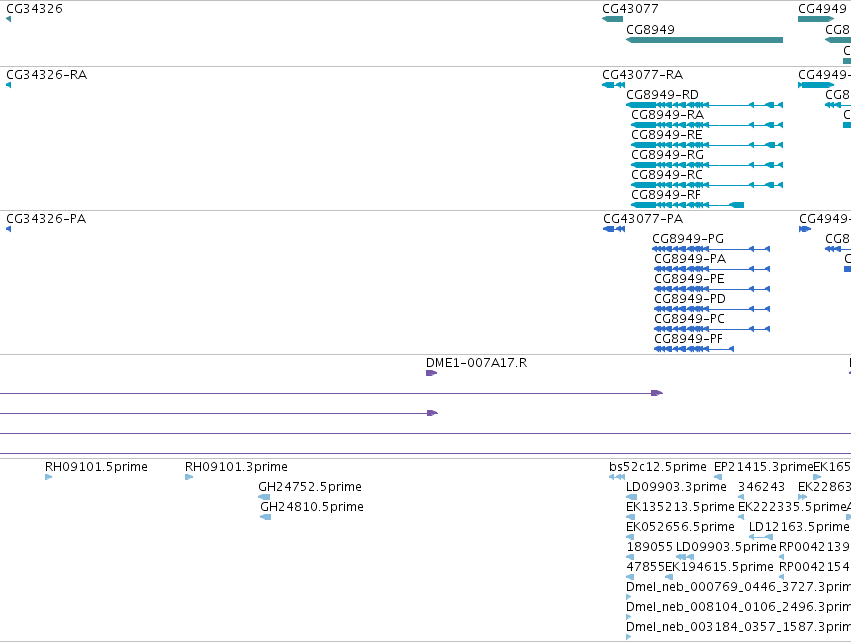The height and width of the screenshot is (642, 851).
Task: Click the GH24810.5prime EST arrow glyph
Action: point(265,517)
